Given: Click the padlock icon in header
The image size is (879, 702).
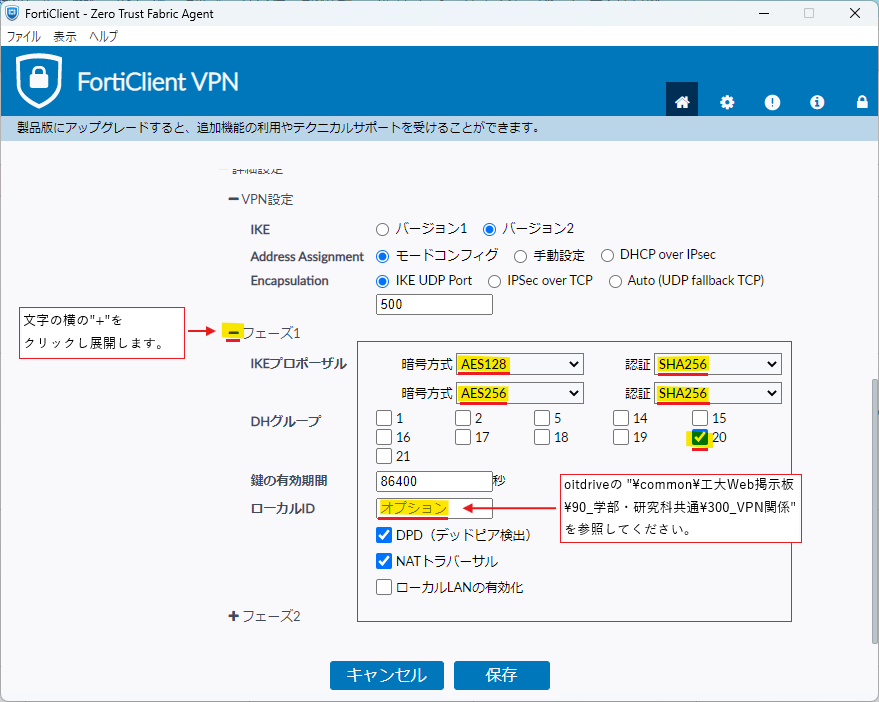Looking at the screenshot, I should tap(861, 101).
